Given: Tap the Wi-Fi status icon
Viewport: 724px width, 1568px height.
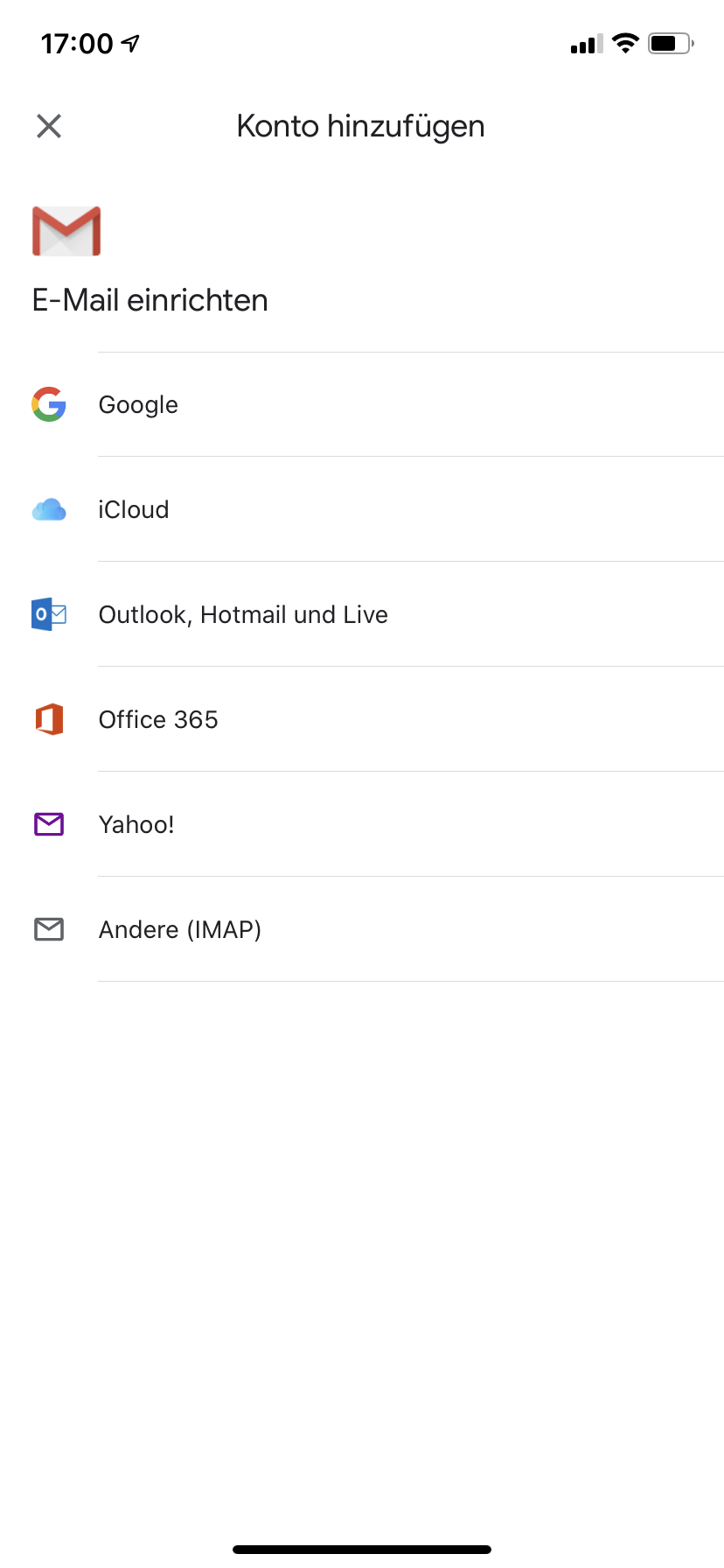Looking at the screenshot, I should tap(625, 43).
